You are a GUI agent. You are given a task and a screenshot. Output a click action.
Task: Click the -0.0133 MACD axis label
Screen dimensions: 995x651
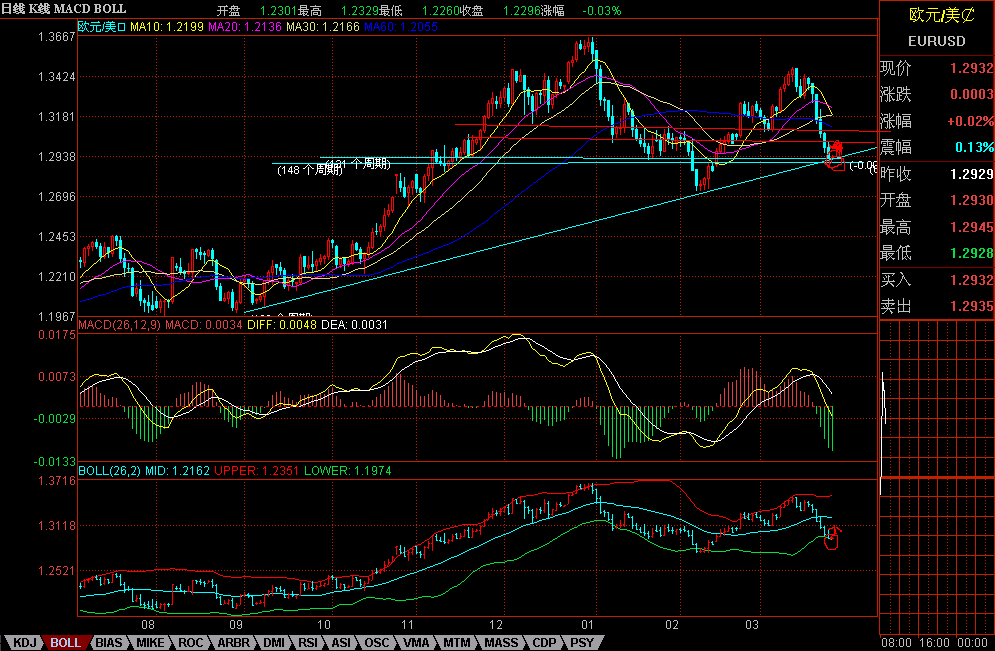pos(54,461)
